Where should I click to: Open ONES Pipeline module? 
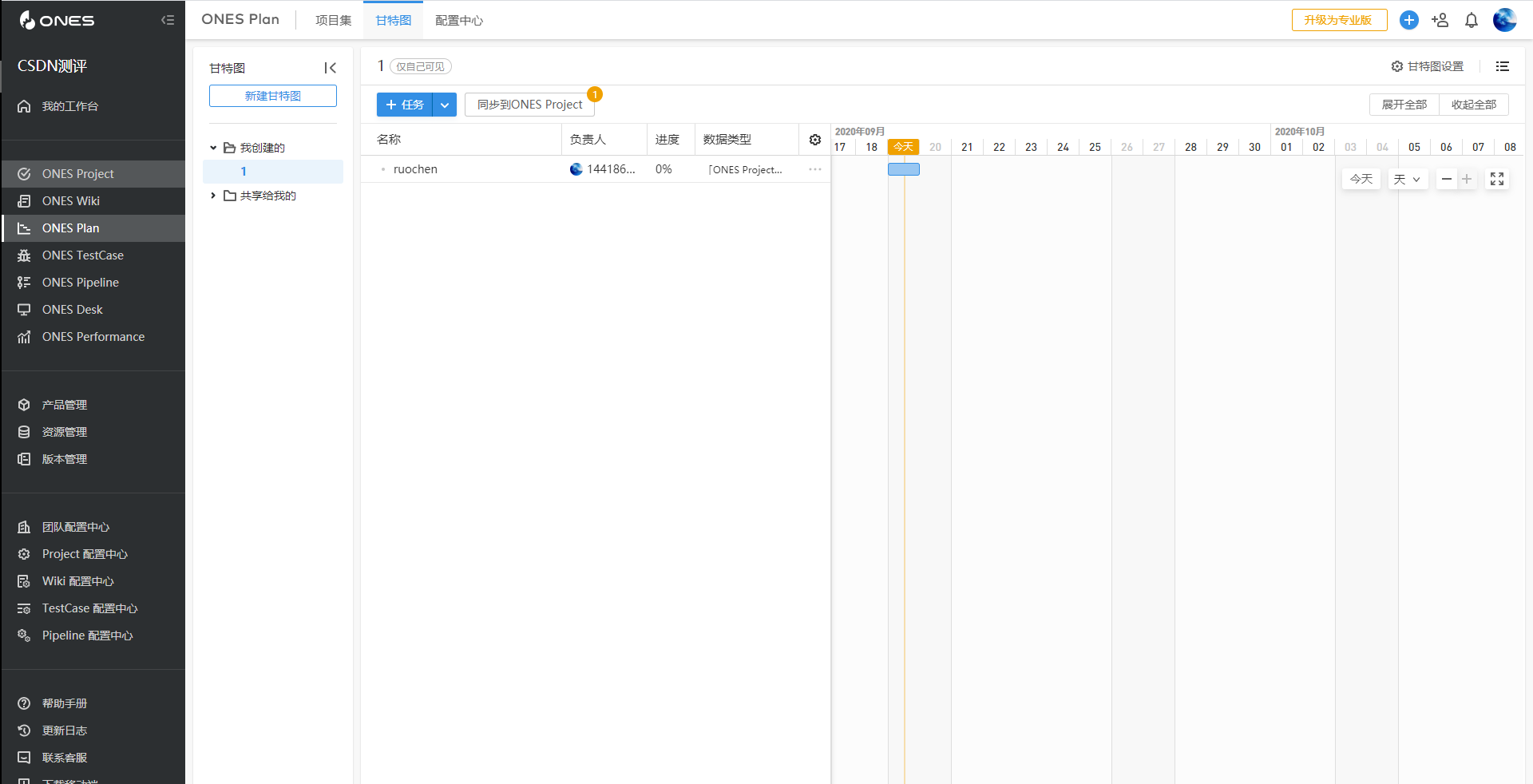(x=93, y=283)
